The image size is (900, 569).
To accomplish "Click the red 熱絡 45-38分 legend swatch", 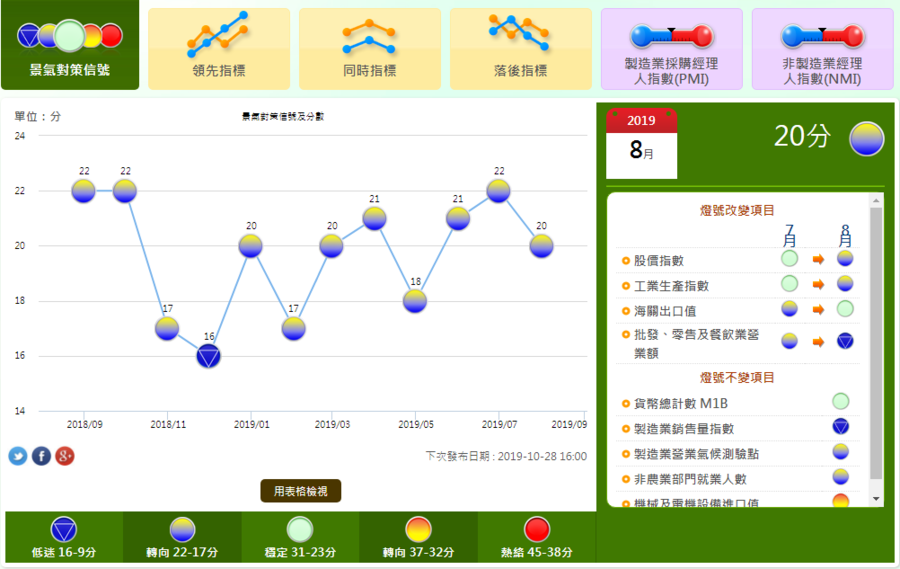I will tap(536, 530).
